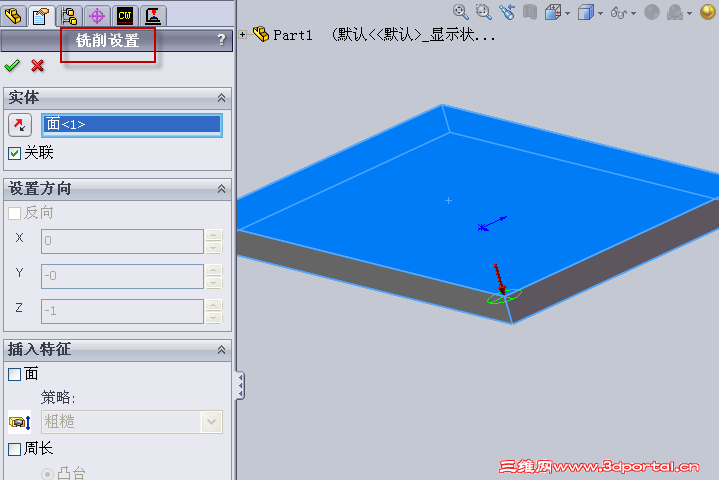
Task: Click Zoom to Fit icon
Action: click(460, 12)
